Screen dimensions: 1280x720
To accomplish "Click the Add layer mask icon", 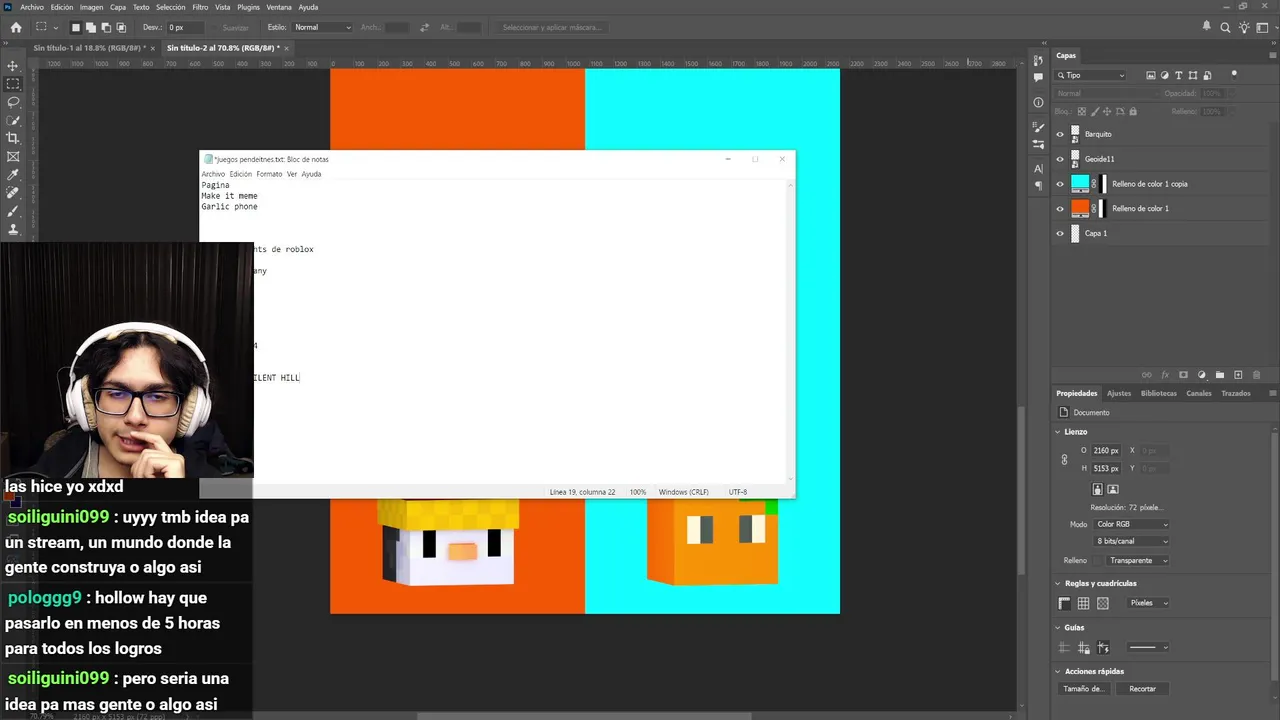I will tap(1183, 375).
